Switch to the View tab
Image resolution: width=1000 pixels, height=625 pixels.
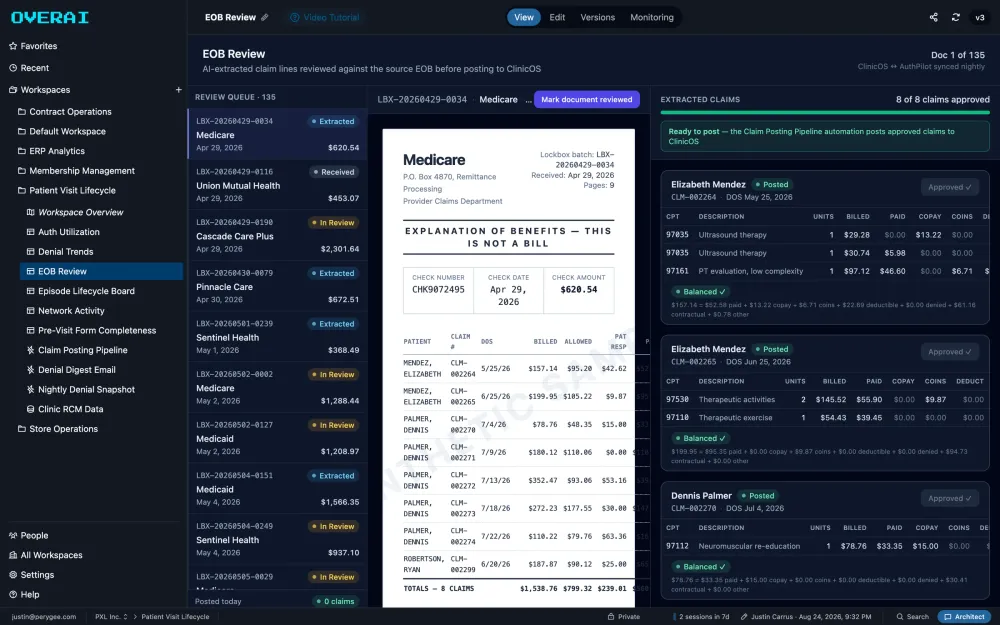point(524,17)
